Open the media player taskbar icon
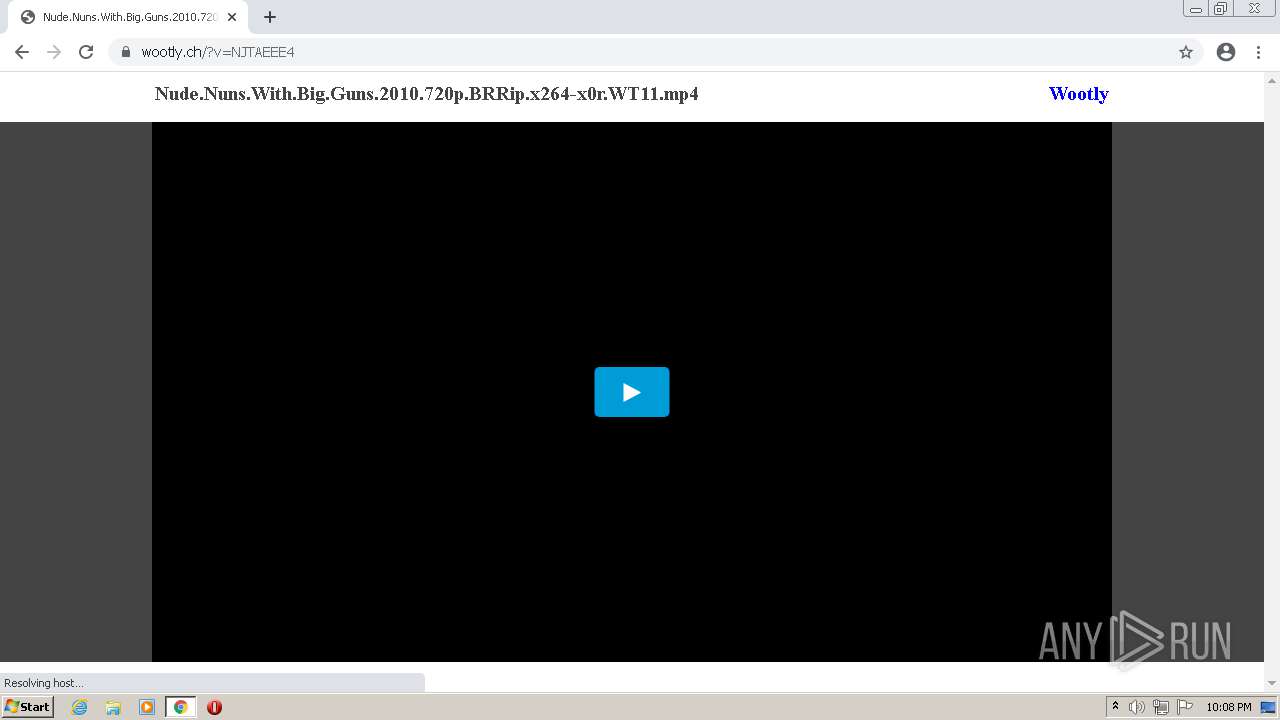This screenshot has width=1280, height=720. pyautogui.click(x=147, y=707)
